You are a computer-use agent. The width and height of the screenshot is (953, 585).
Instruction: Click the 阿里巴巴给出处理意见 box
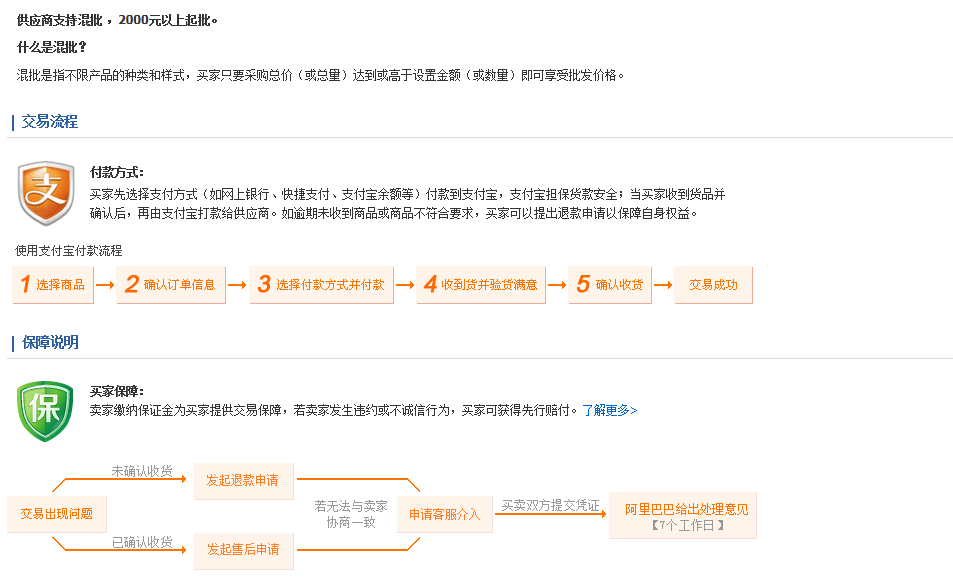tap(683, 515)
